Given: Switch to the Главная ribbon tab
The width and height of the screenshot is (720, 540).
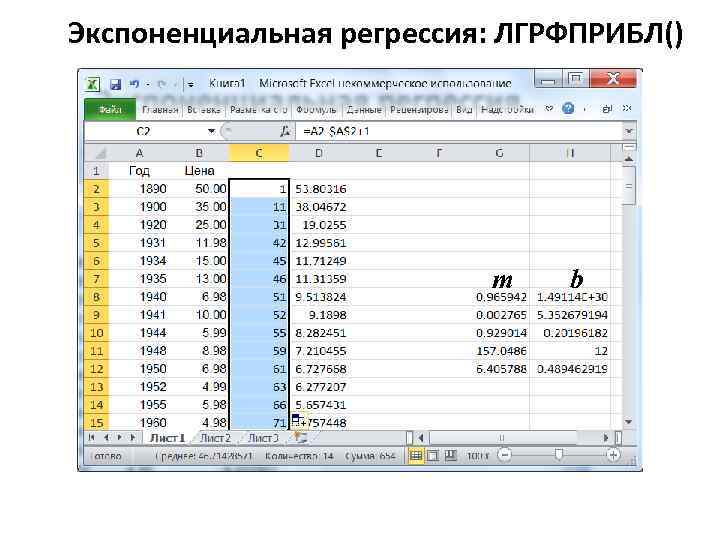Looking at the screenshot, I should point(160,110).
